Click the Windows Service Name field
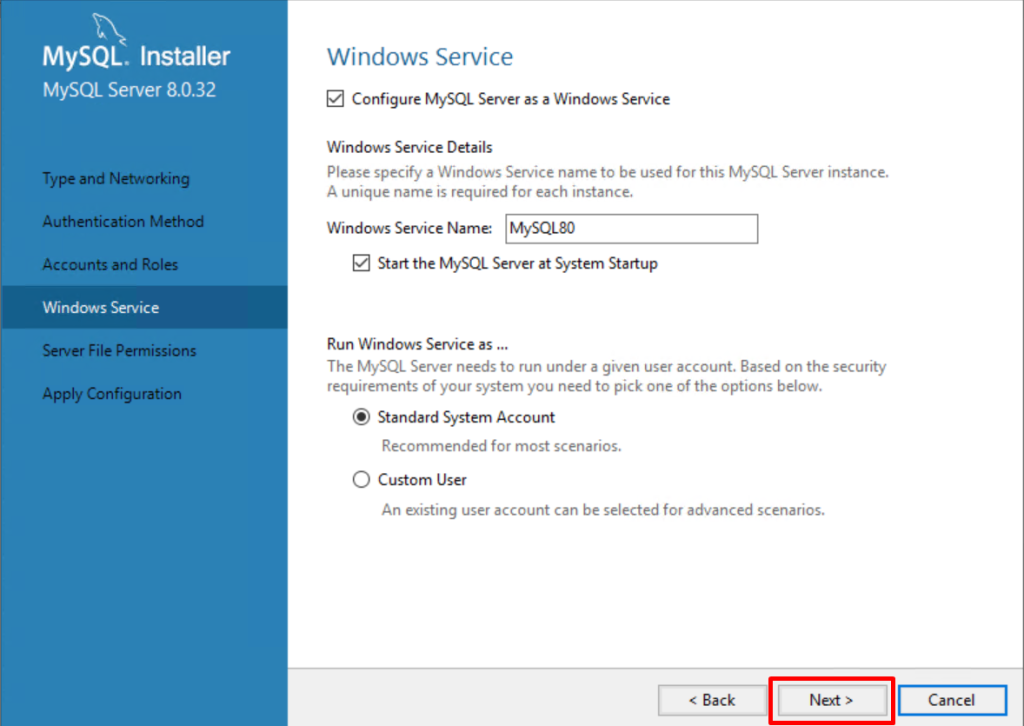 632,229
